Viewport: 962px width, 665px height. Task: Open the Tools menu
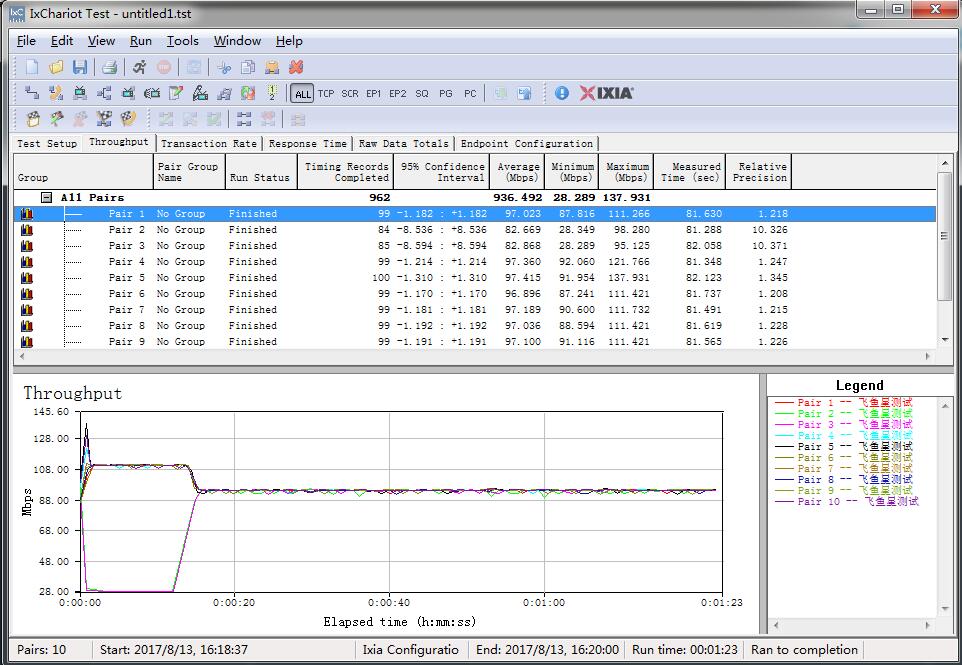pos(182,41)
